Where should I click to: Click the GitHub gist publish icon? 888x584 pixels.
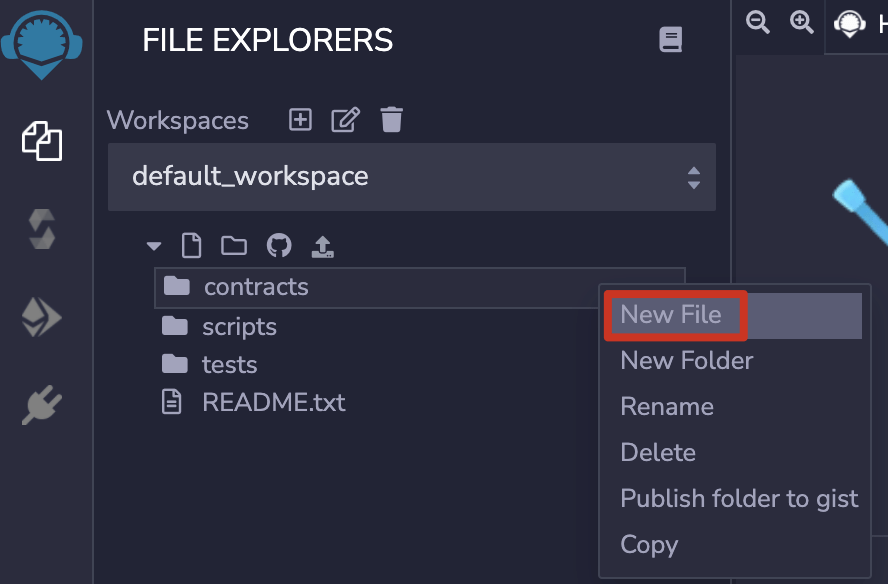pyautogui.click(x=279, y=246)
